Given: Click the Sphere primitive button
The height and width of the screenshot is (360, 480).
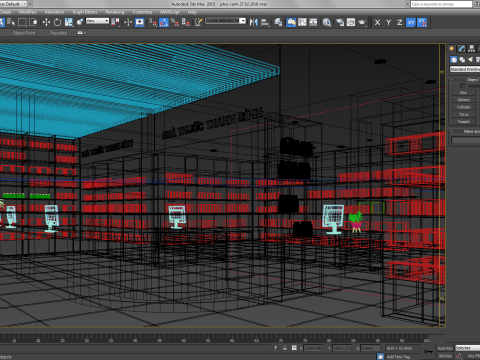Looking at the screenshot, I should [x=464, y=100].
